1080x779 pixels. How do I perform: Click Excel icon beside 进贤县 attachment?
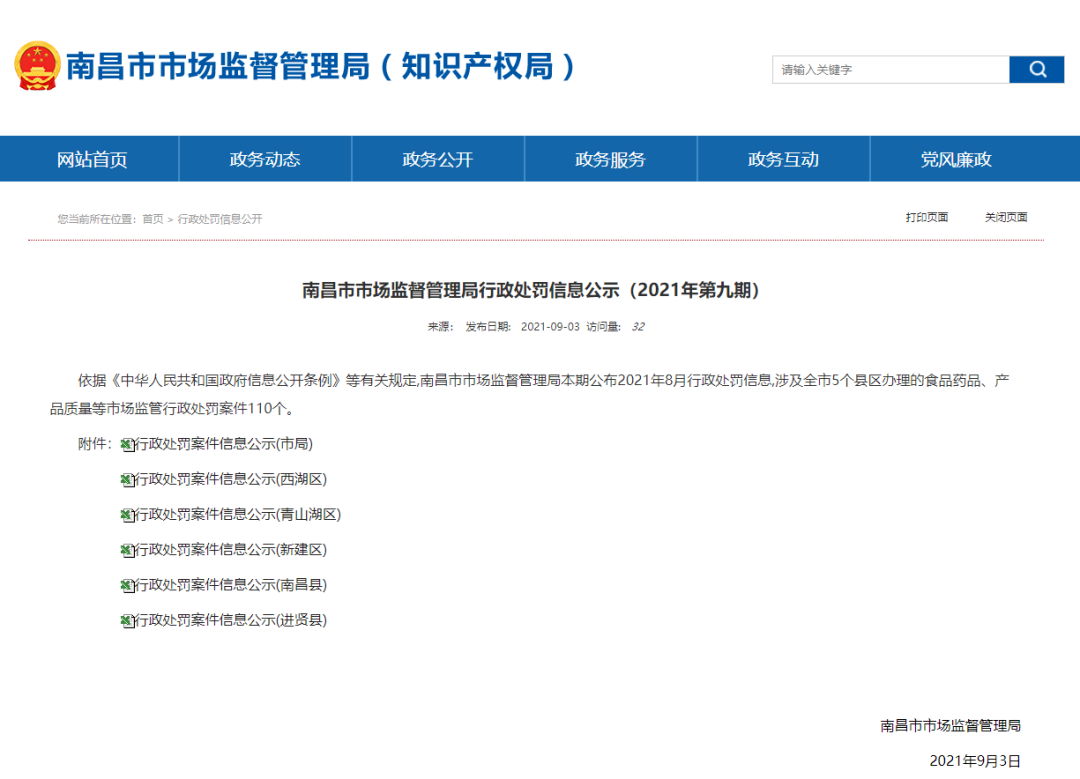click(x=127, y=621)
